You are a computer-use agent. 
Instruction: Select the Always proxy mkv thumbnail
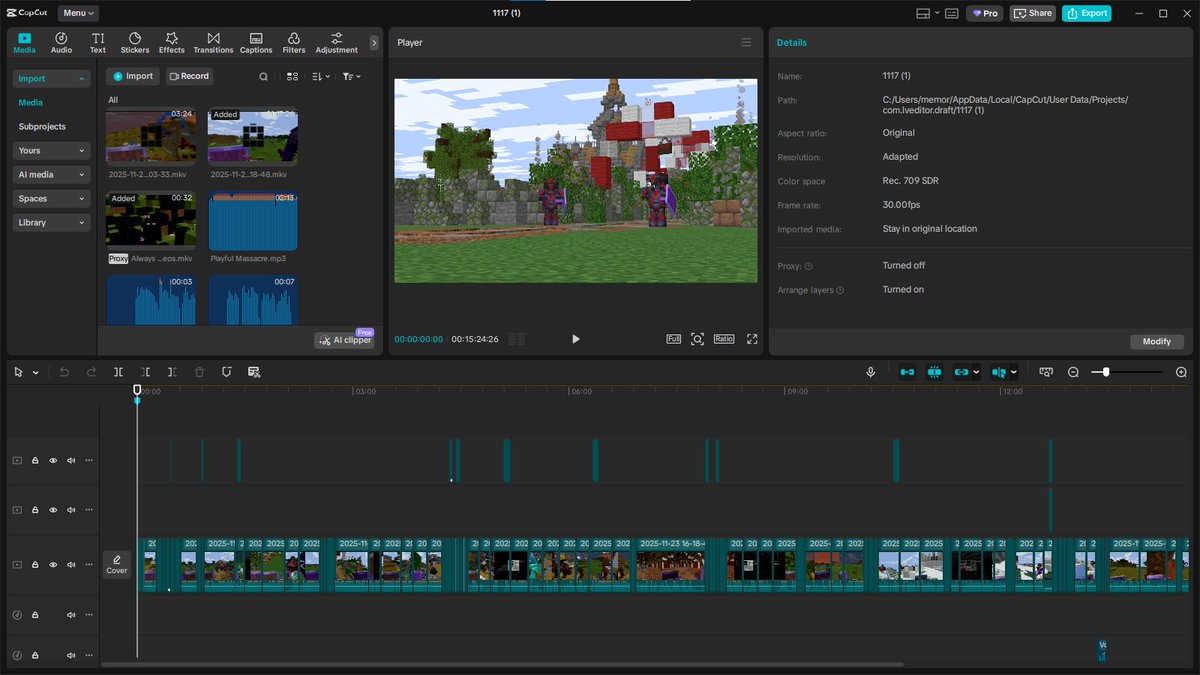(151, 221)
